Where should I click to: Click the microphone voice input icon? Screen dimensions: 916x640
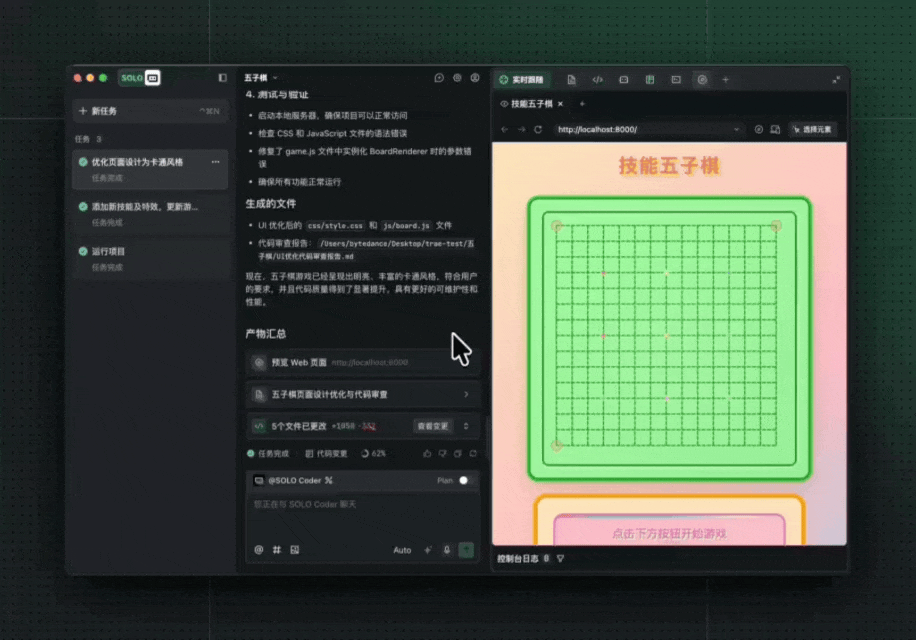[447, 550]
